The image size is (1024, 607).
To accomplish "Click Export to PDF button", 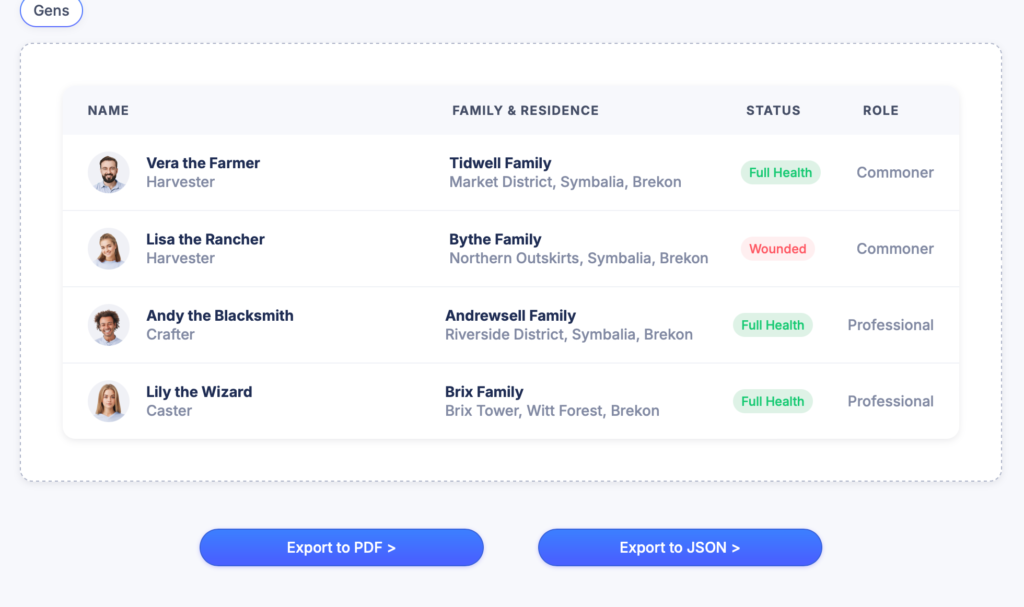I will (341, 548).
